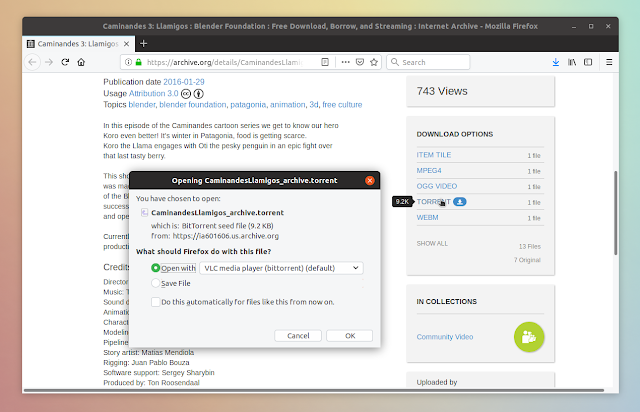Go back with the Back arrow button
This screenshot has width=640, height=412.
pyautogui.click(x=32, y=62)
